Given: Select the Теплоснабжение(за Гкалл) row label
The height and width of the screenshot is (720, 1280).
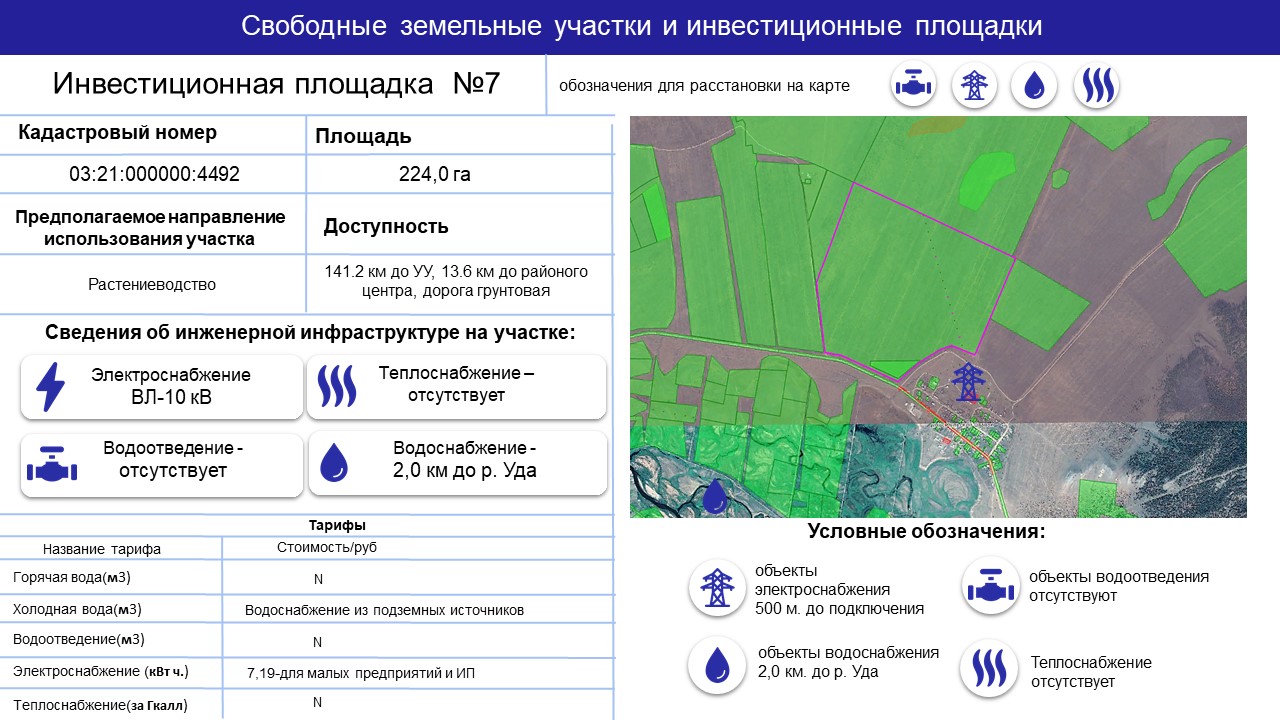Looking at the screenshot, I should pos(100,705).
